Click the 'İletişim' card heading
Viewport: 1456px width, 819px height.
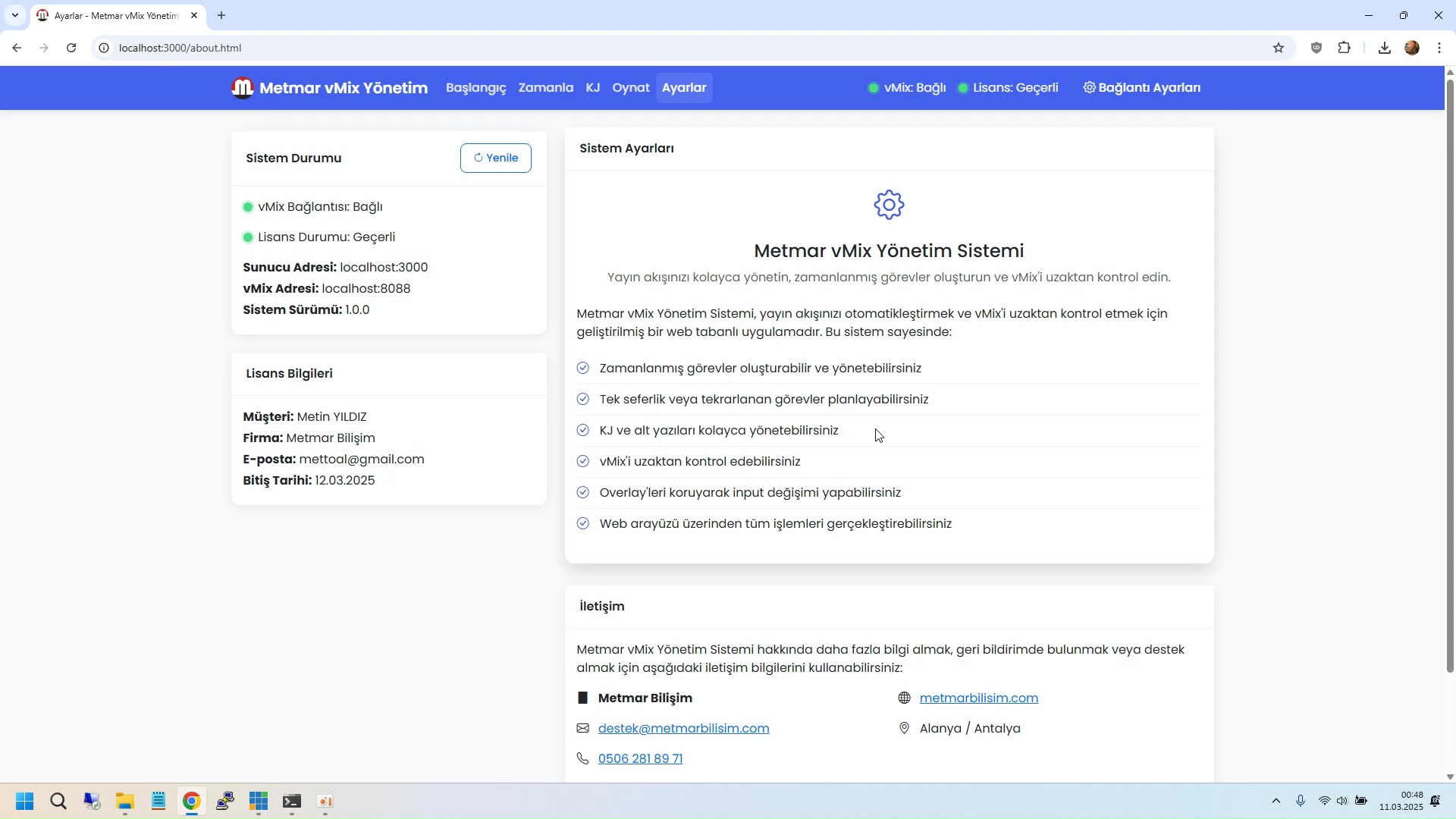[x=602, y=607]
